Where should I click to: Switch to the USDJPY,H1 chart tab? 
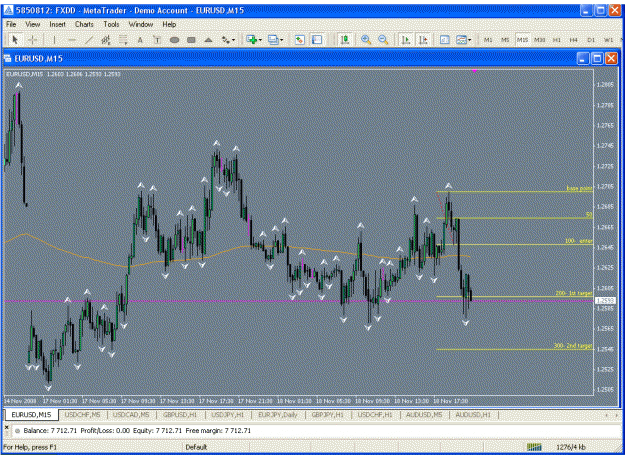228,415
